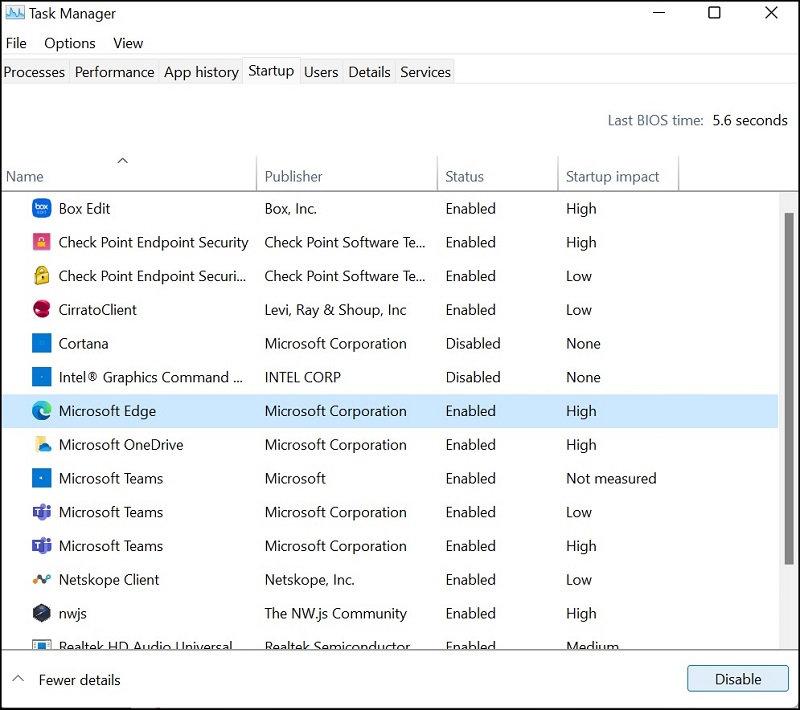This screenshot has width=800, height=710.
Task: Click the Intel Graphics Command icon
Action: coord(41,377)
